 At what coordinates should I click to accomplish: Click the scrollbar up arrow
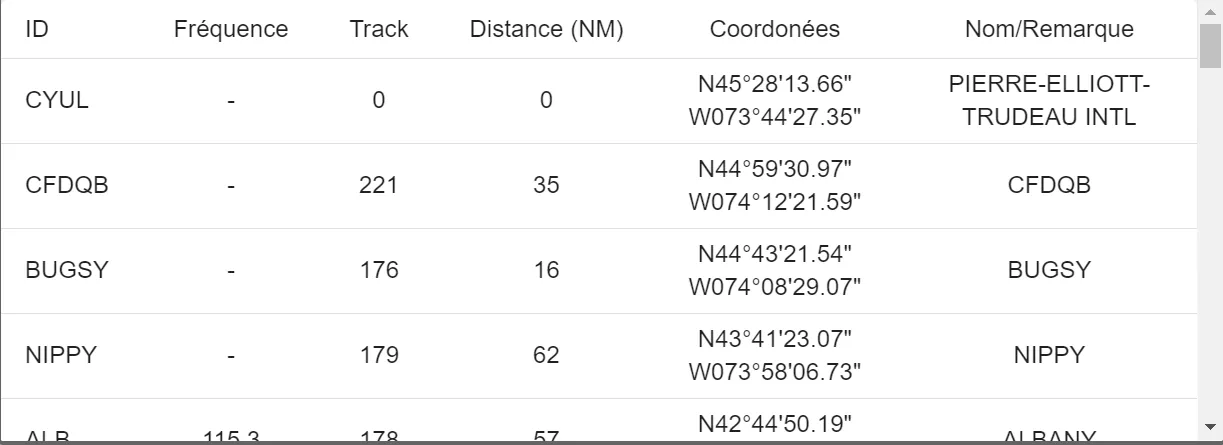1210,9
